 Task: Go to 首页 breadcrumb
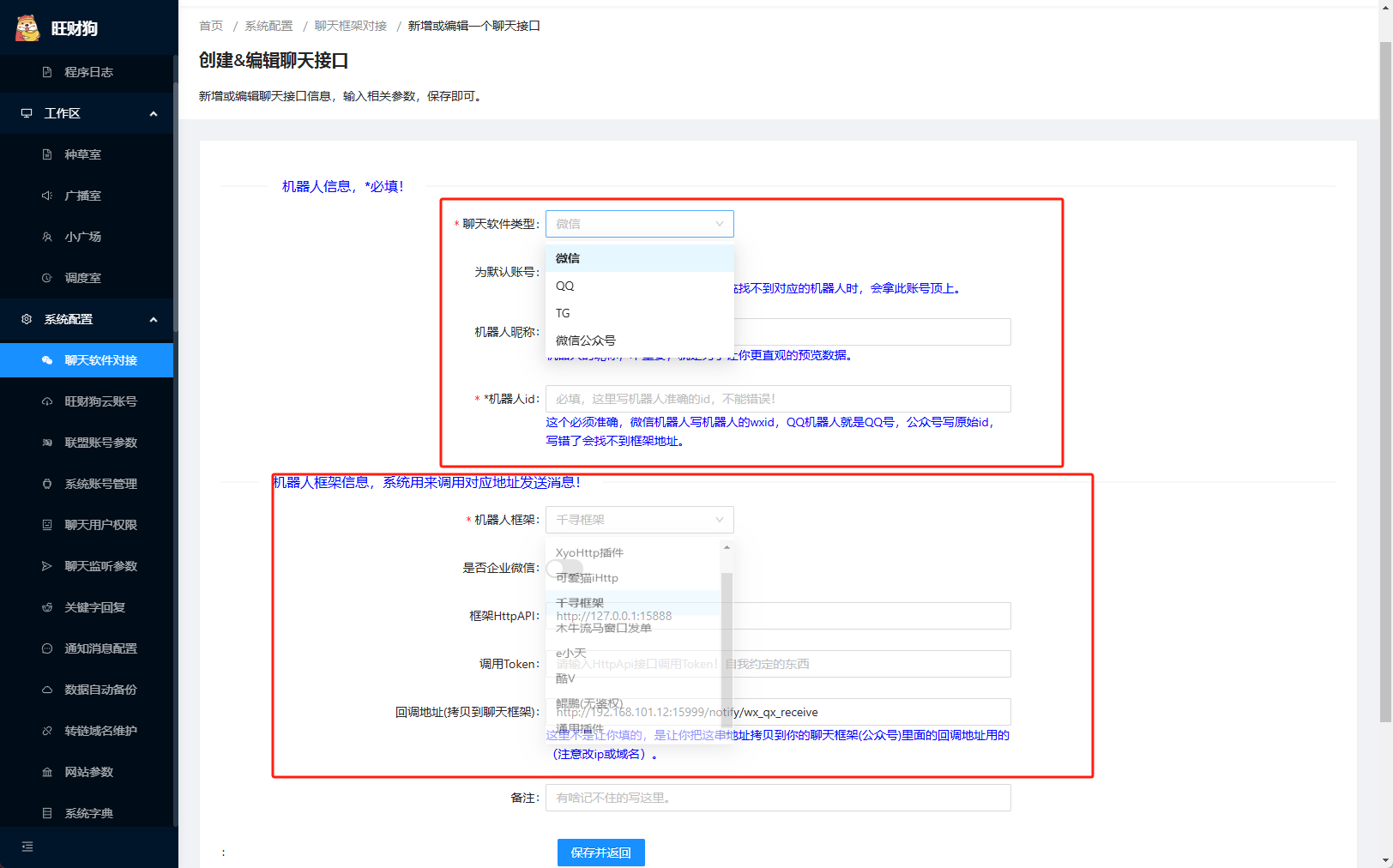pyautogui.click(x=211, y=26)
